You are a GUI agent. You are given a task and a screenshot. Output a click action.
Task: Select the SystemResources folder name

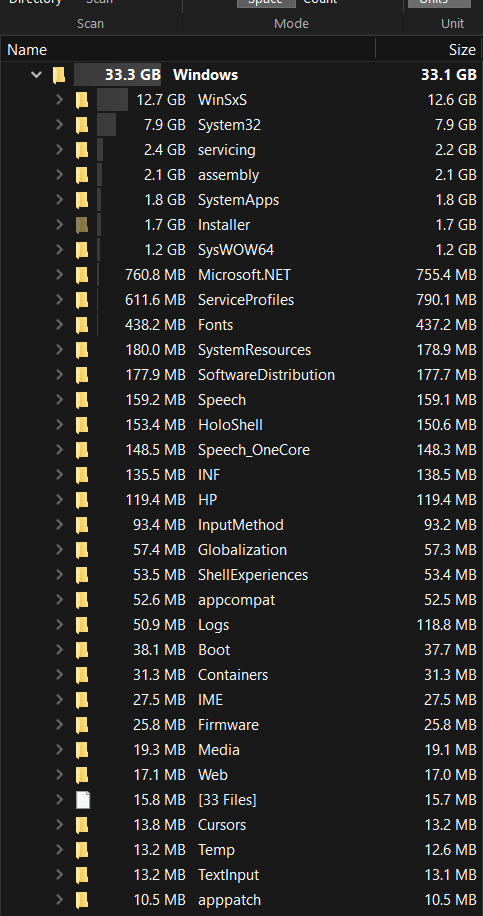[255, 350]
